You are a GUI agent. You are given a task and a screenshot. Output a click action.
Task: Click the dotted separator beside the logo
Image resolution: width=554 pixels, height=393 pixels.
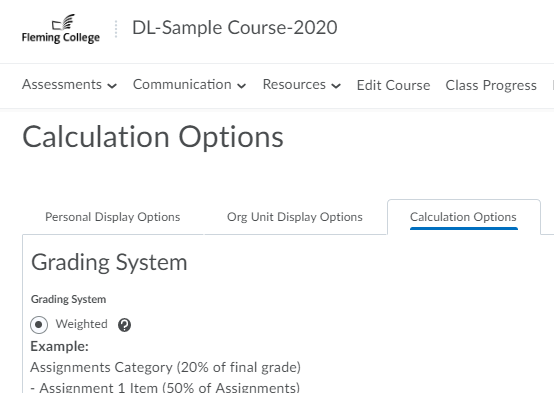click(116, 29)
